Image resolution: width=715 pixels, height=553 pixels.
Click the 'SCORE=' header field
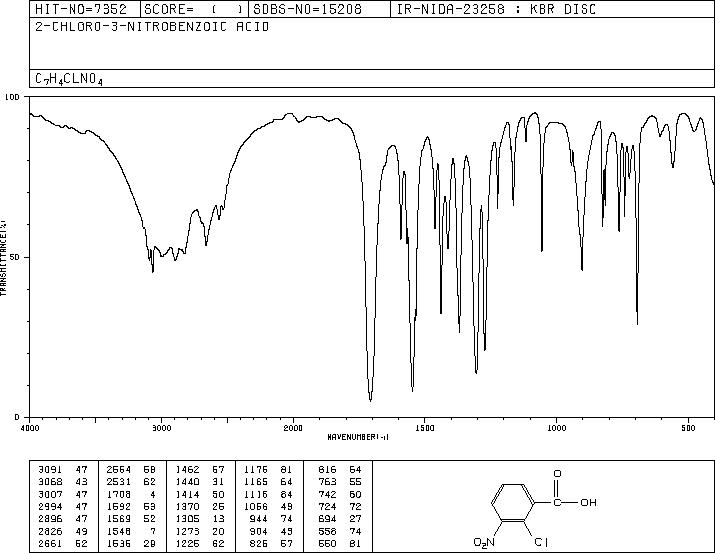193,9
